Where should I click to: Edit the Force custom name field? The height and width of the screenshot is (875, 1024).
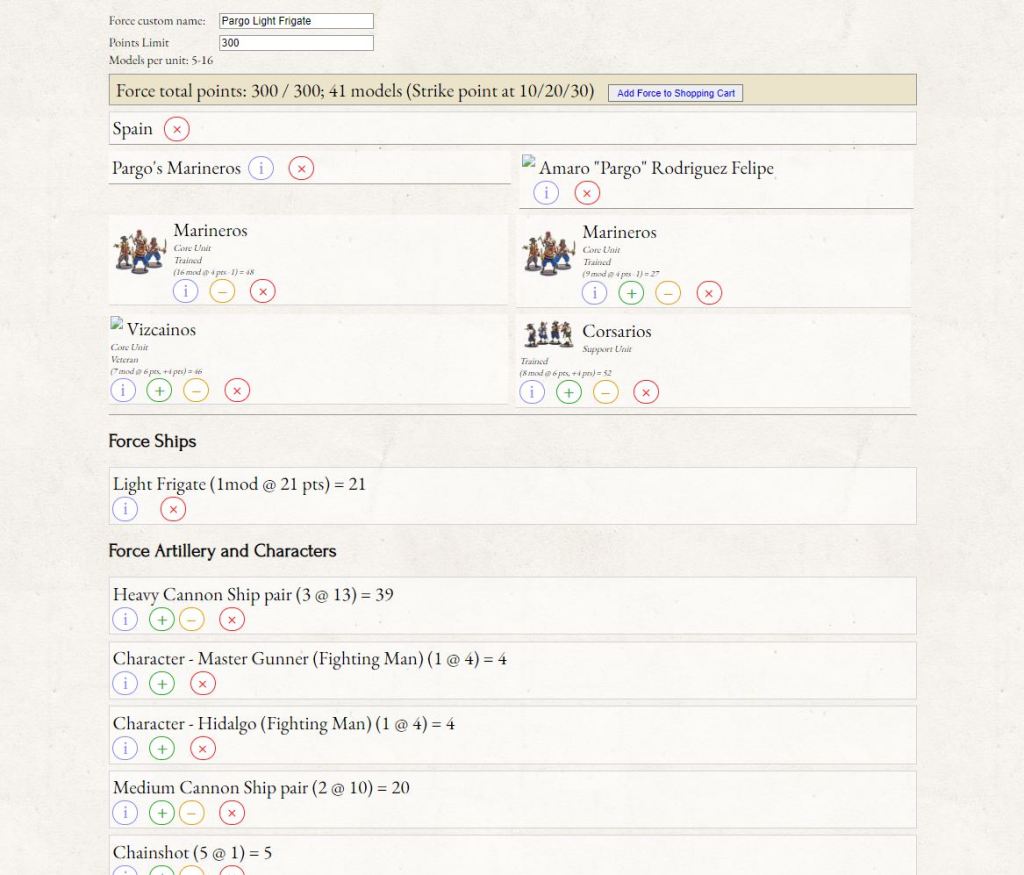295,20
